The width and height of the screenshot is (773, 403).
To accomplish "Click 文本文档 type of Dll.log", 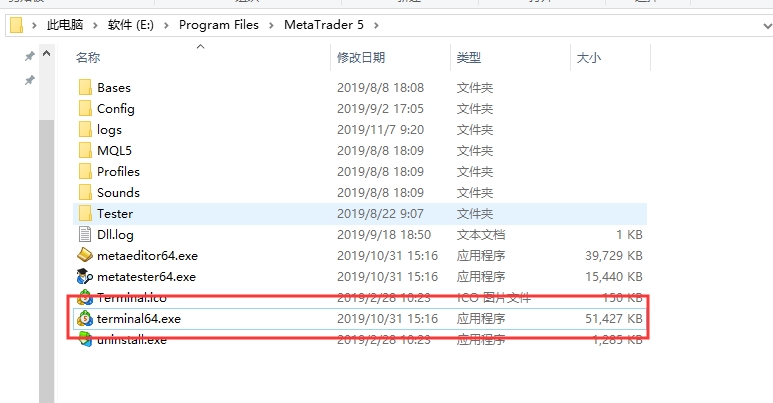I will point(481,235).
